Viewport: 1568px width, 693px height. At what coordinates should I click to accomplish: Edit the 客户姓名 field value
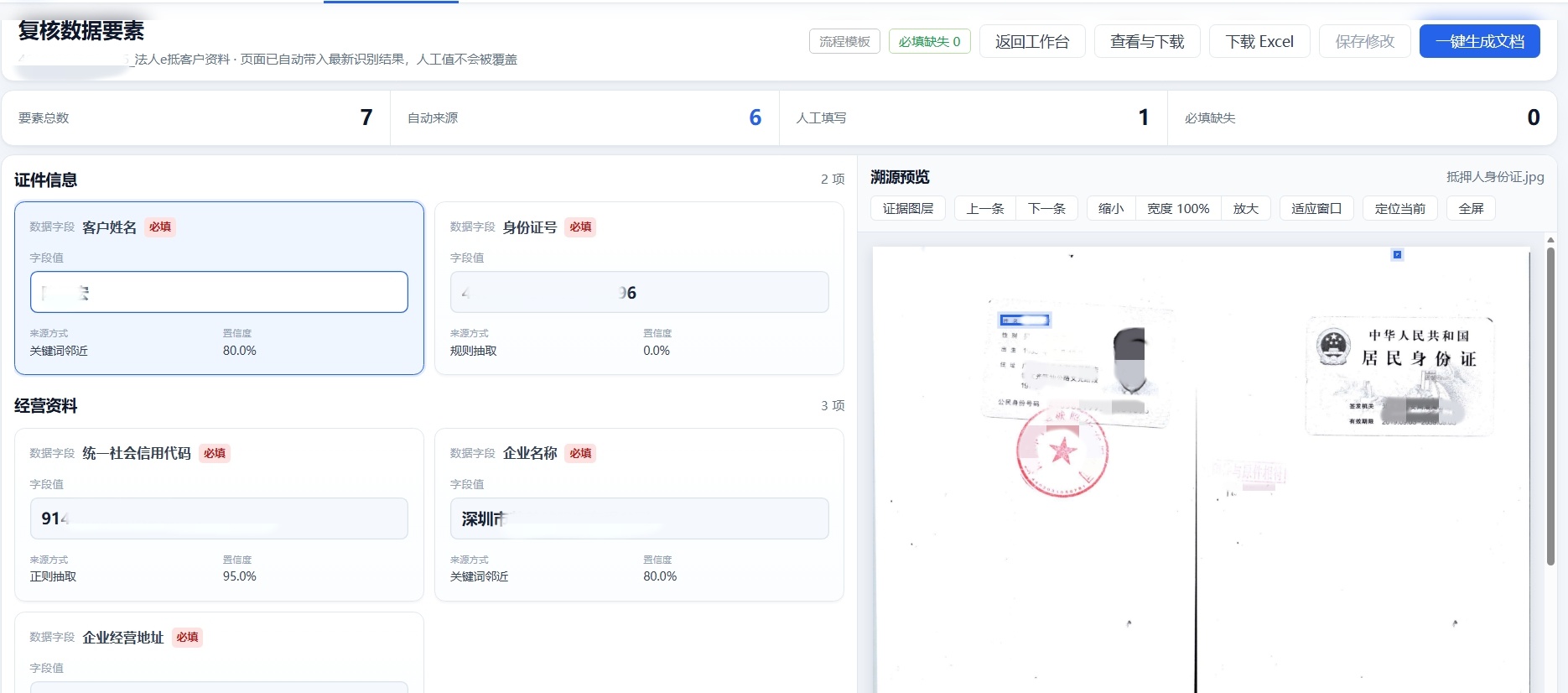(219, 292)
